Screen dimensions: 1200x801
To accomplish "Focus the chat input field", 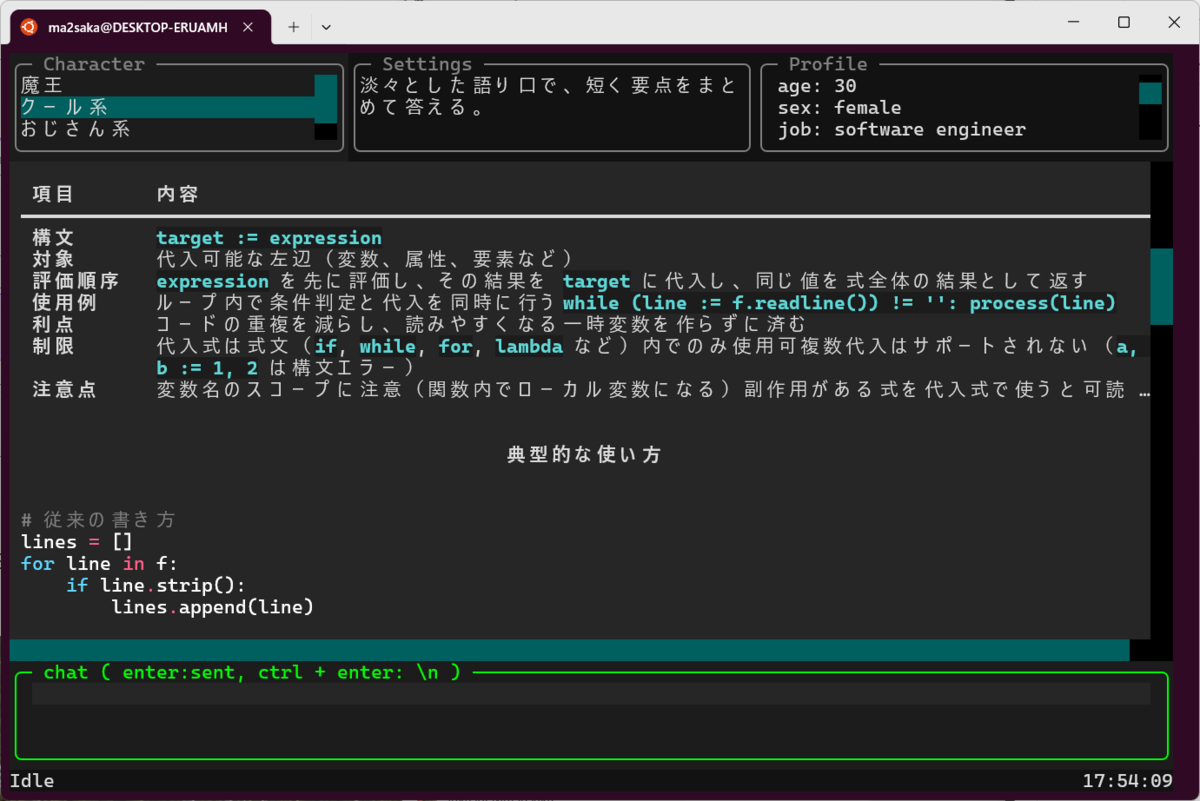I will coord(591,694).
